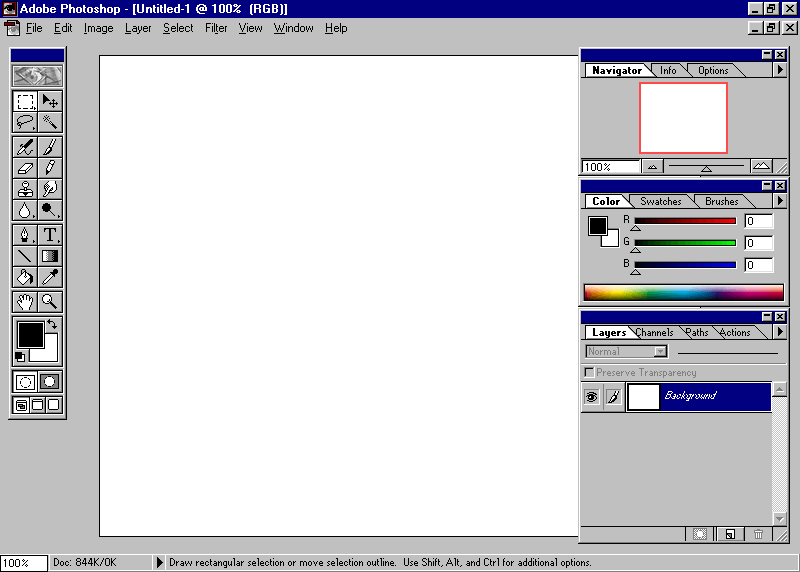Open the Color palette flyout menu arrow
The image size is (800, 572).
point(780,201)
